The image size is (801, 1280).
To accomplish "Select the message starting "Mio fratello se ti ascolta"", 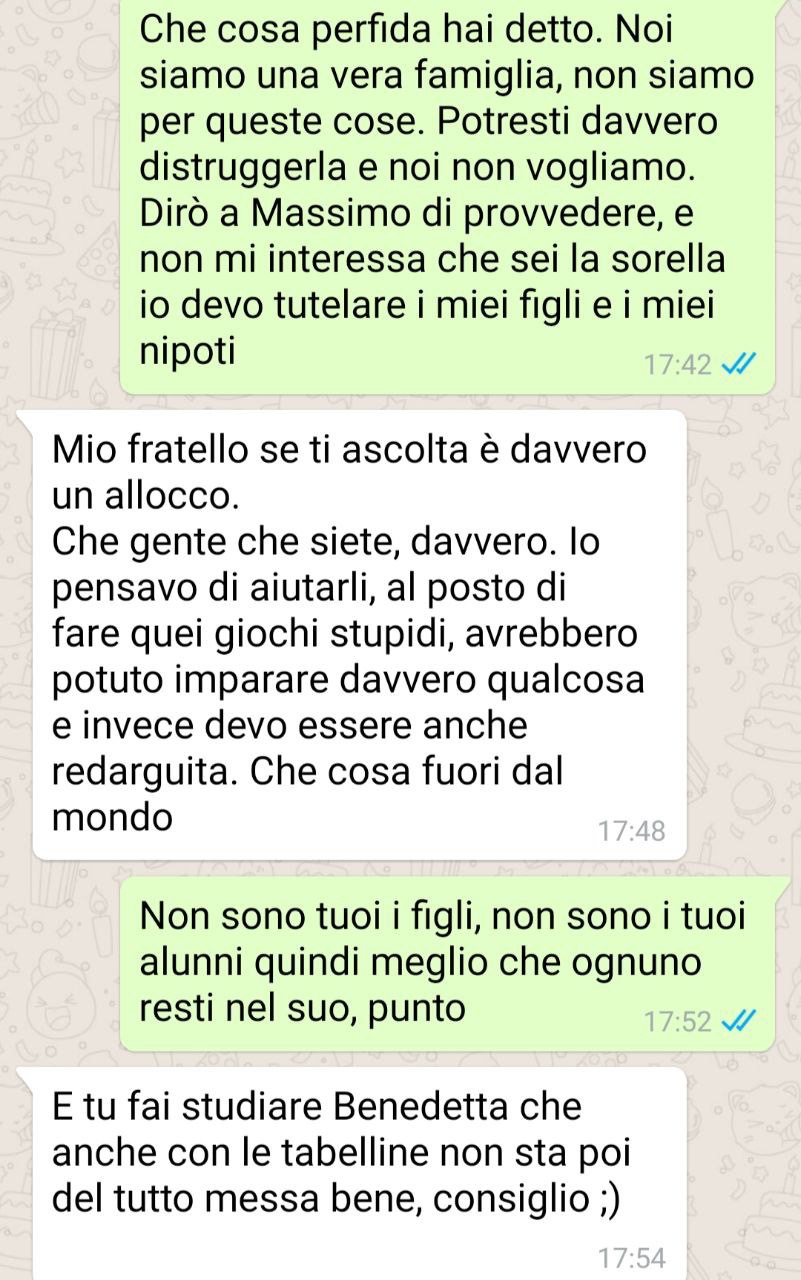I will (360, 635).
